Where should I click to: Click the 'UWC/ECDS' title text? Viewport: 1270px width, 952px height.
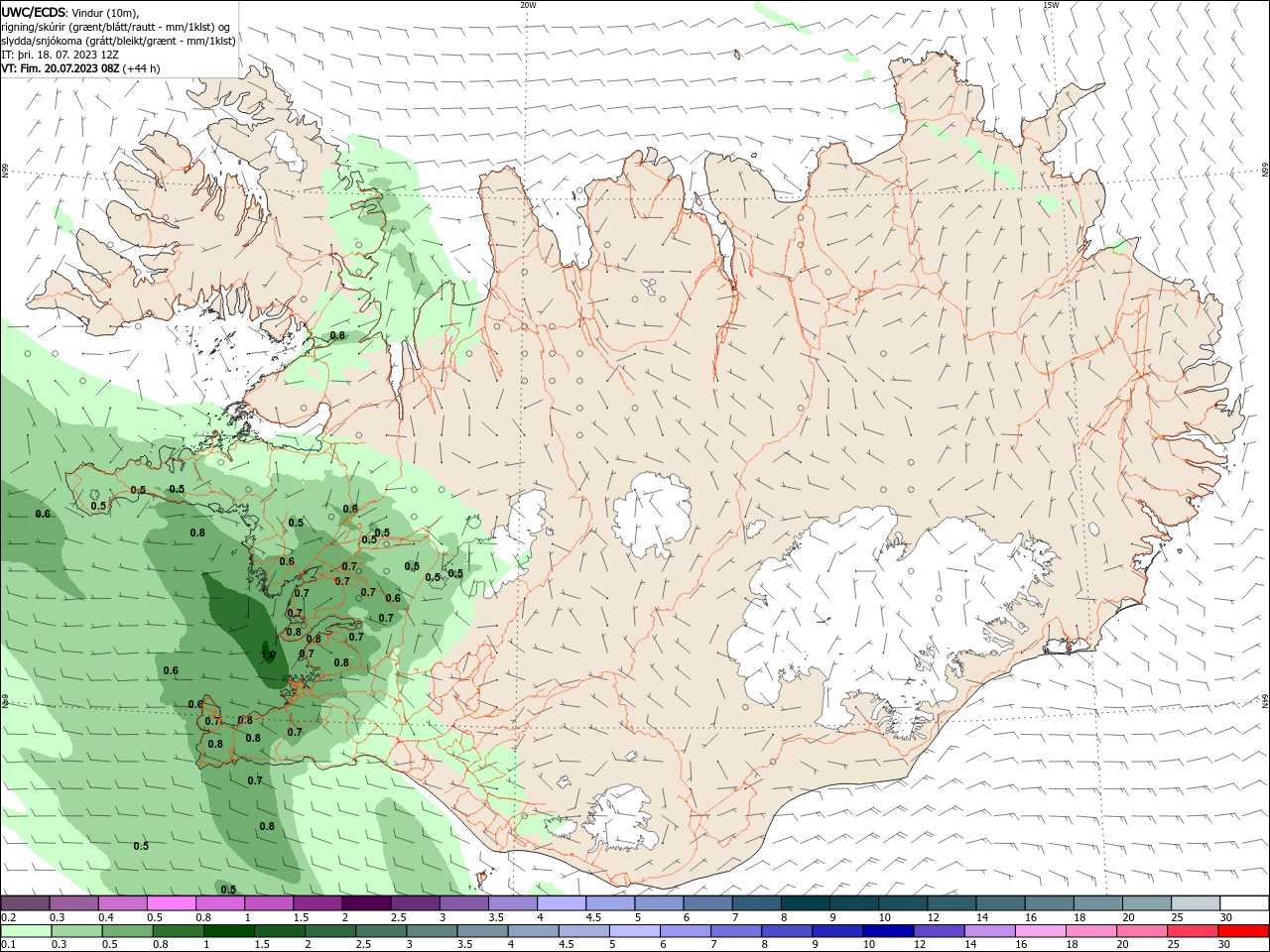[35, 12]
